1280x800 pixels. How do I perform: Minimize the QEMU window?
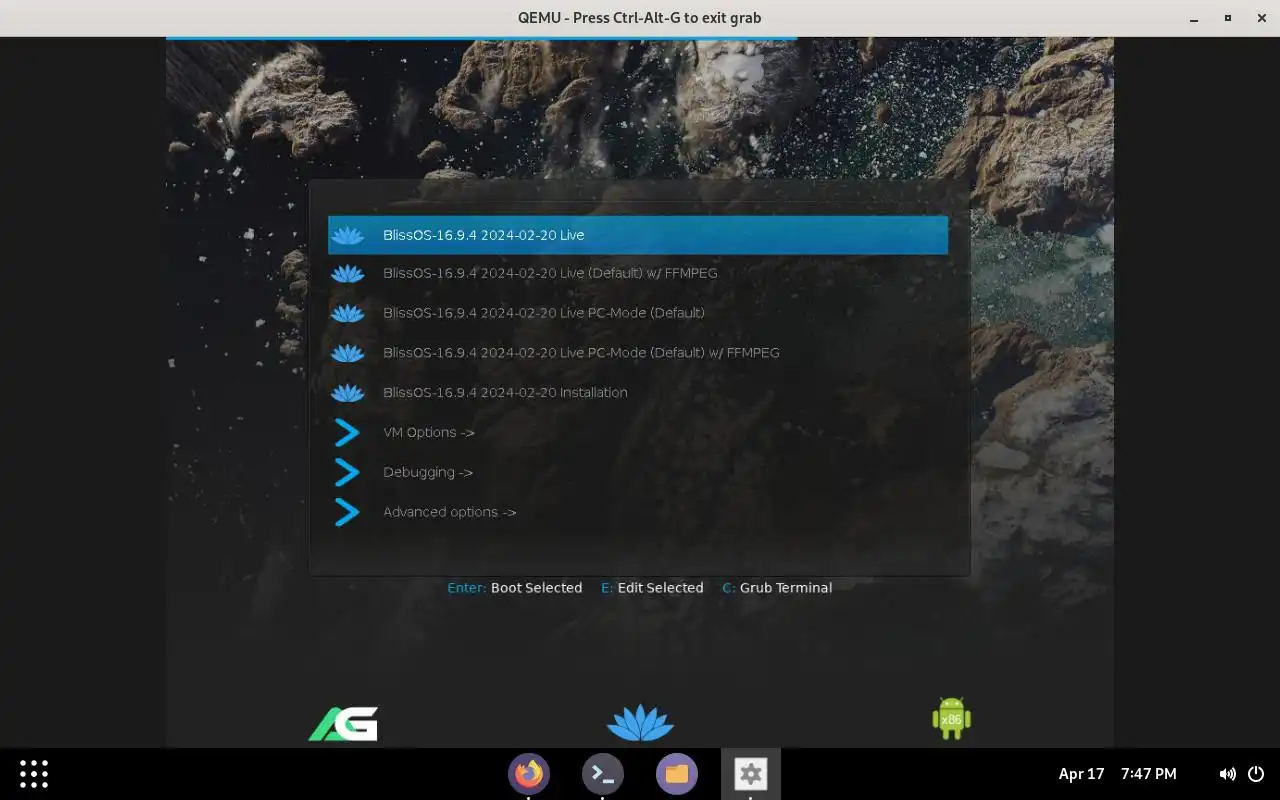1195,18
